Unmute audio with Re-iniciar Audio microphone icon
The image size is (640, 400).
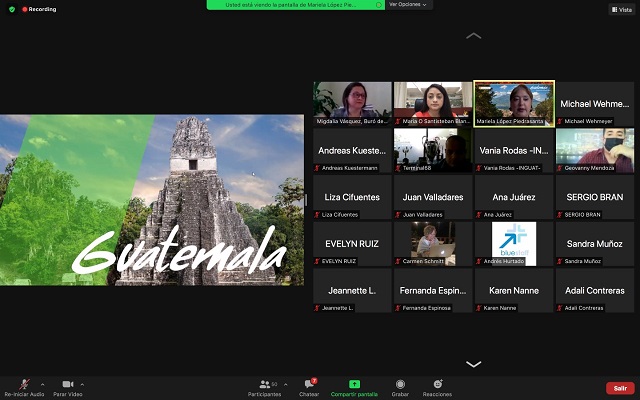[22, 385]
